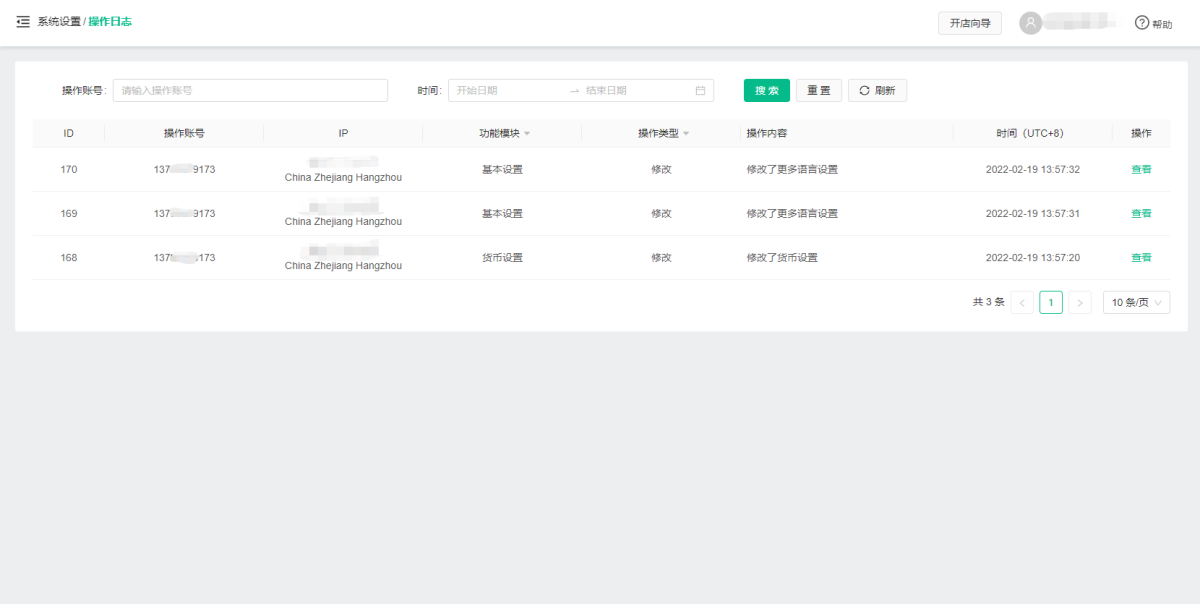
Task: Click the user avatar icon
Action: point(1030,23)
